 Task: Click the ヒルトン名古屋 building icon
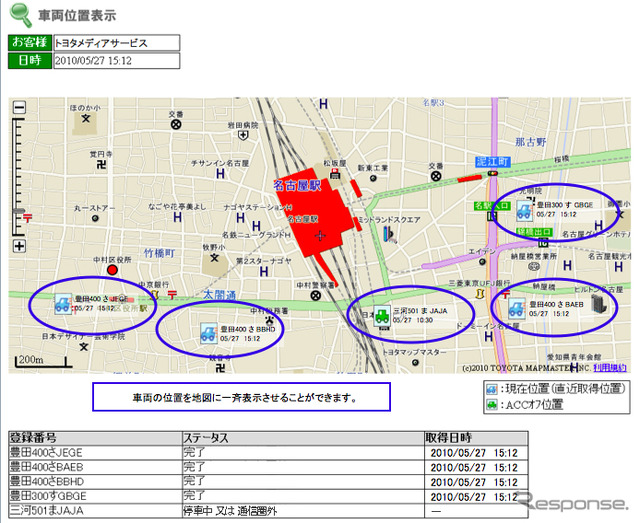pos(599,303)
